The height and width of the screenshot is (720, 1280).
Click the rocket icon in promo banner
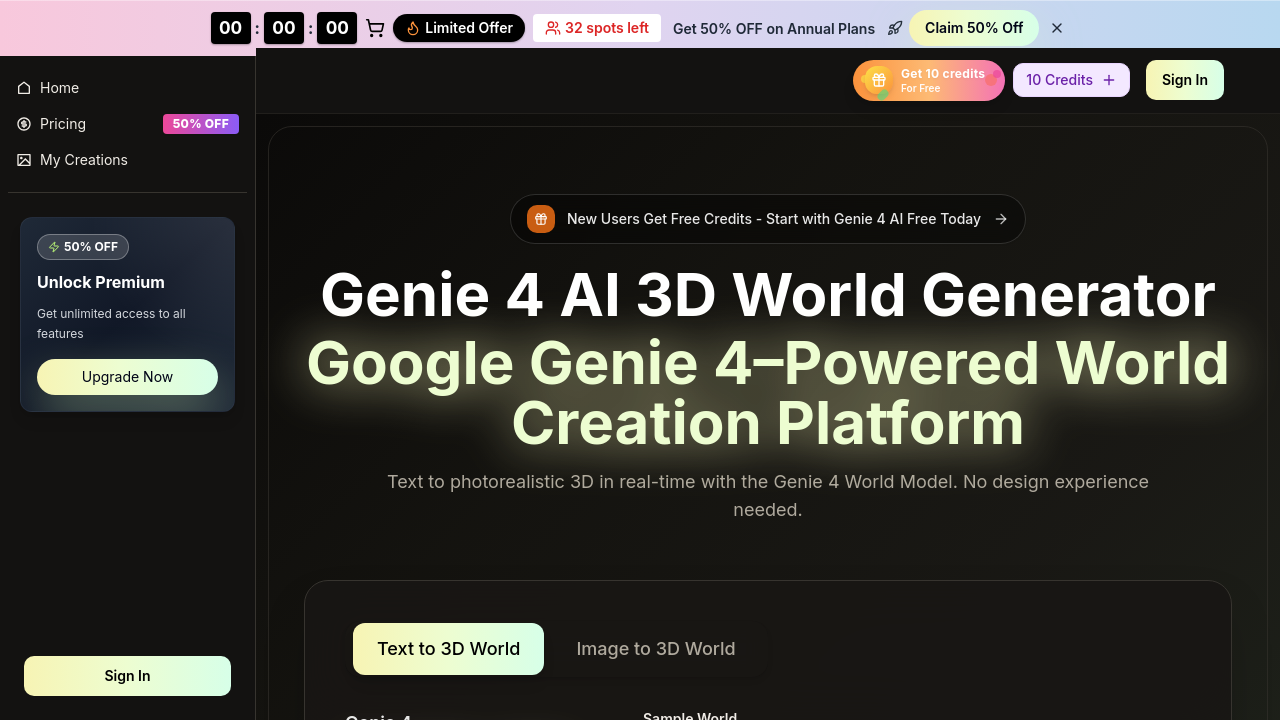click(895, 28)
